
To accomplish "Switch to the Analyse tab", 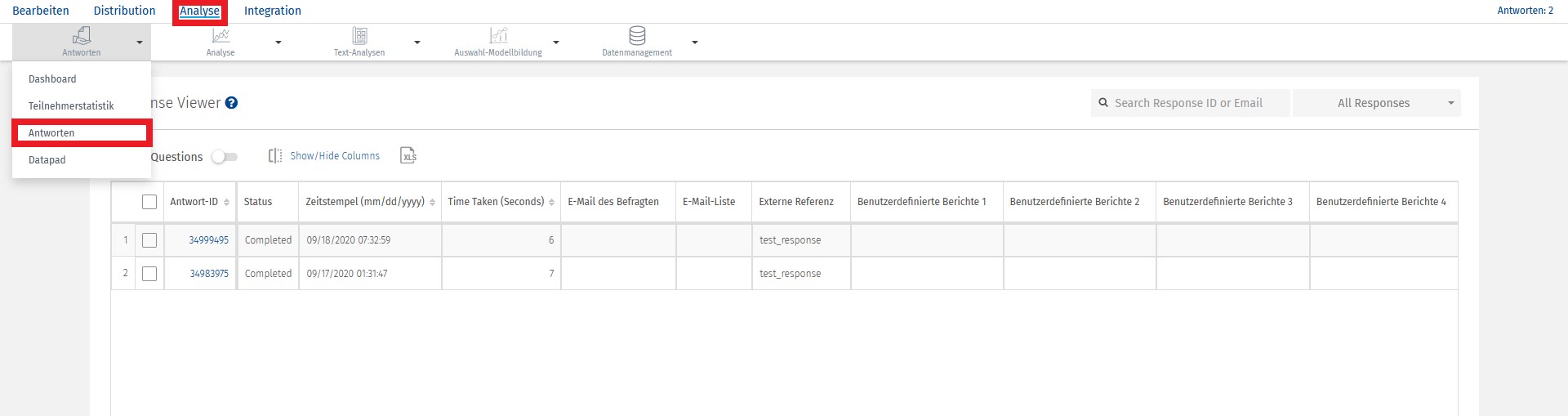I will click(x=199, y=11).
